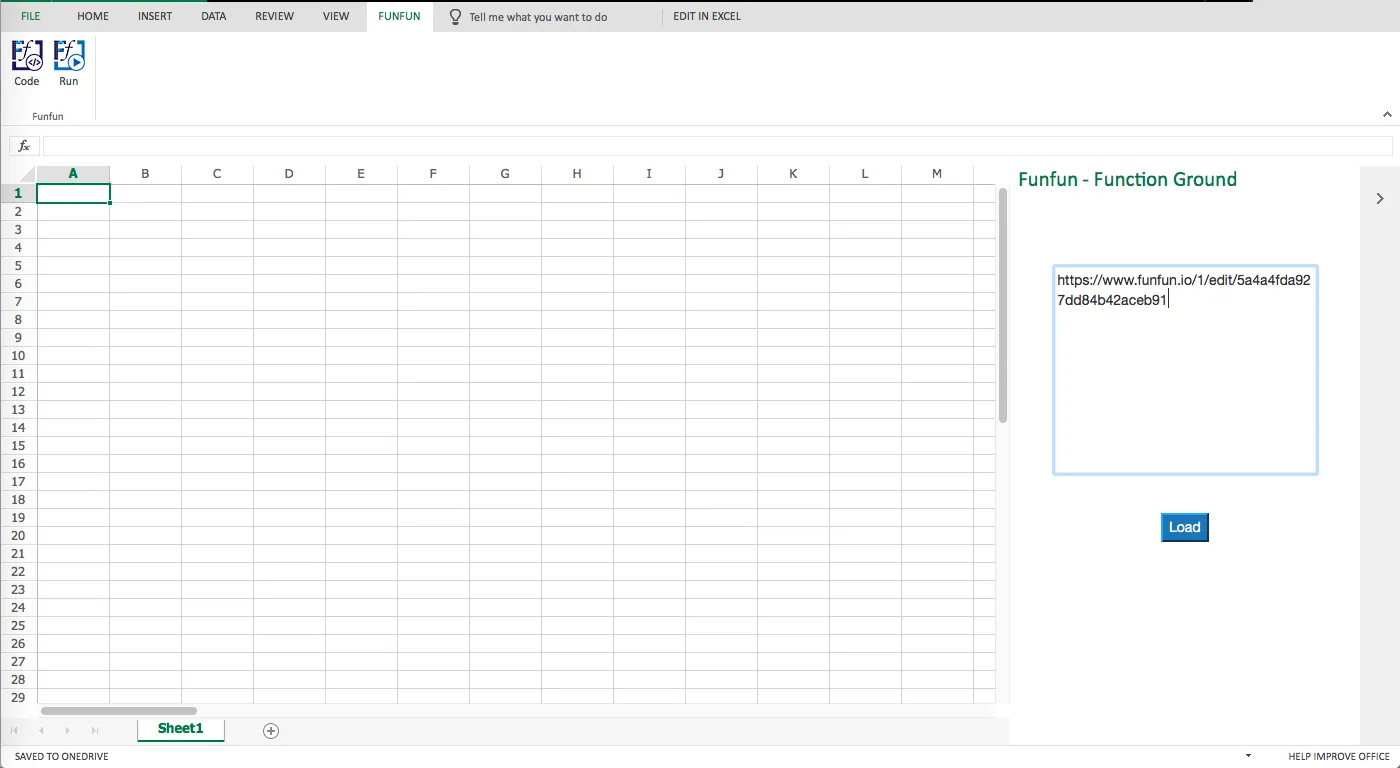Run the Funfun function
Viewport: 1400px width, 768px height.
pos(68,62)
